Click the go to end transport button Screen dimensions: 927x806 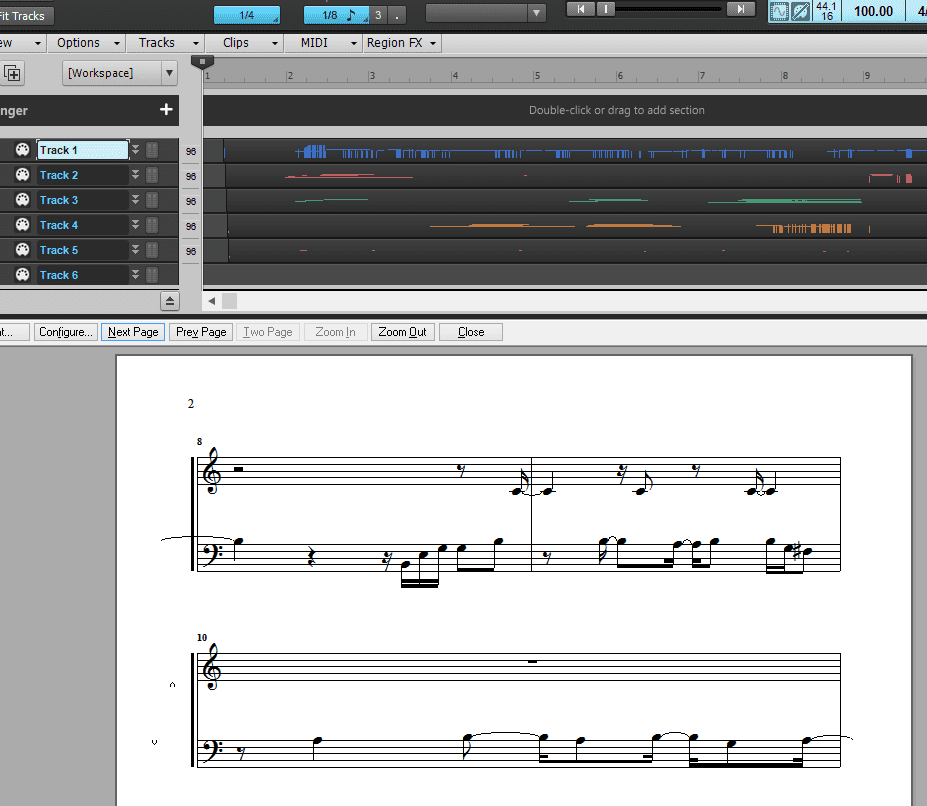pyautogui.click(x=740, y=9)
